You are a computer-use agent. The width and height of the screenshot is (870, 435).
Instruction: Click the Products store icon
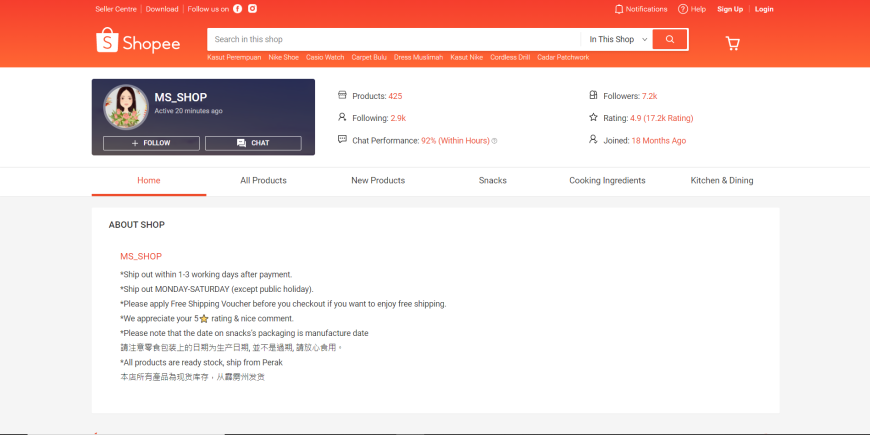pyautogui.click(x=342, y=95)
